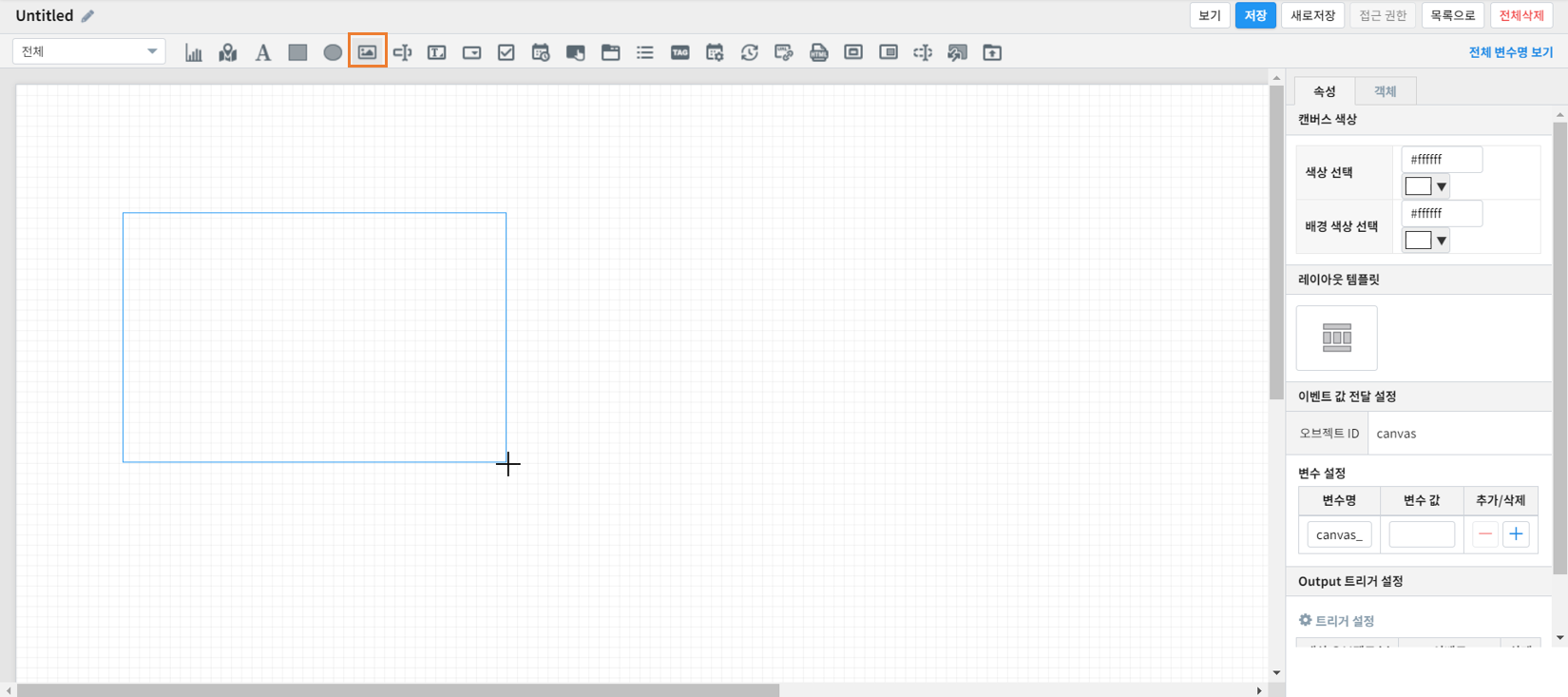Click the red 전체삭제 button
Screen dimensions: 1568x697
[x=1521, y=15]
